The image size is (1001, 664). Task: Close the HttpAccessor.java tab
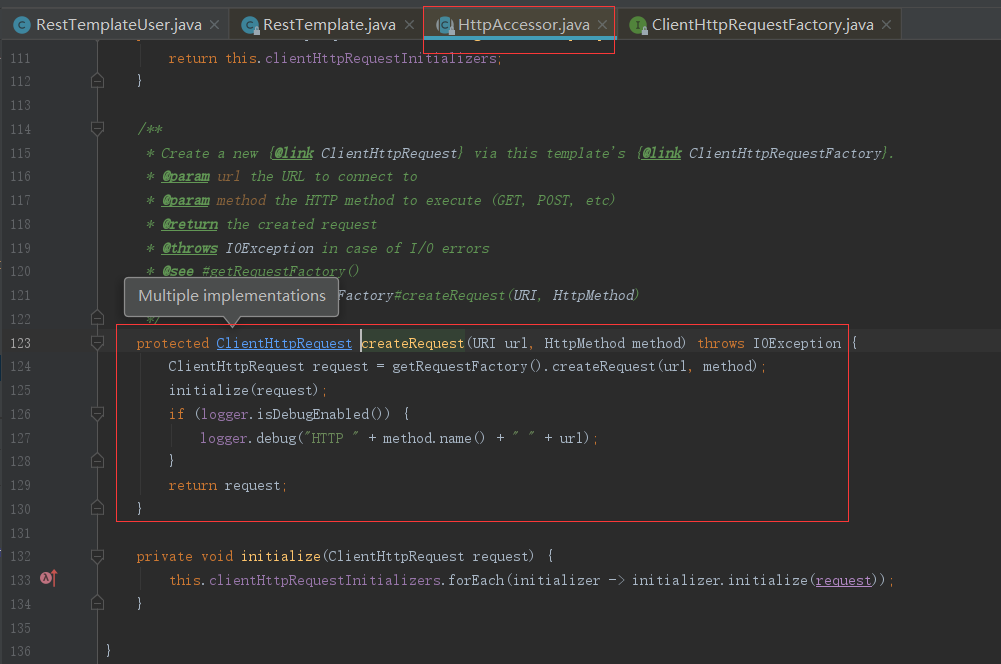(602, 25)
